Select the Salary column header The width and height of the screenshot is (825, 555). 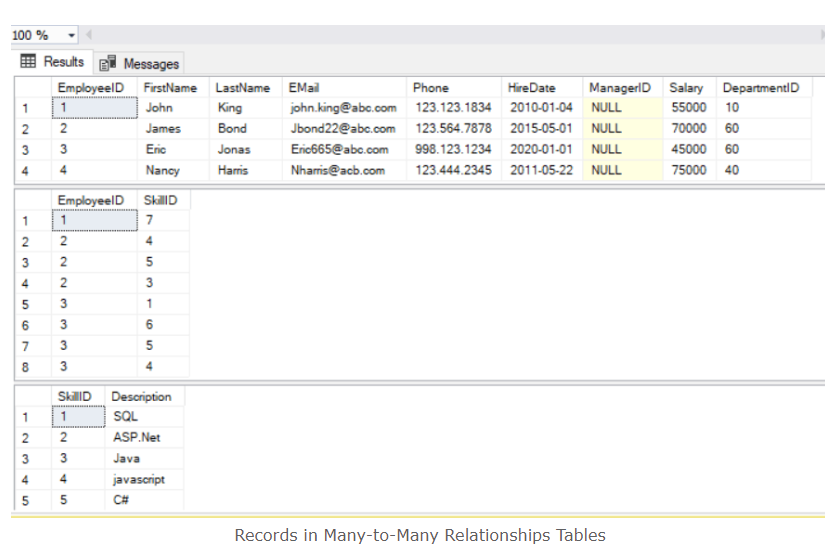(x=686, y=88)
